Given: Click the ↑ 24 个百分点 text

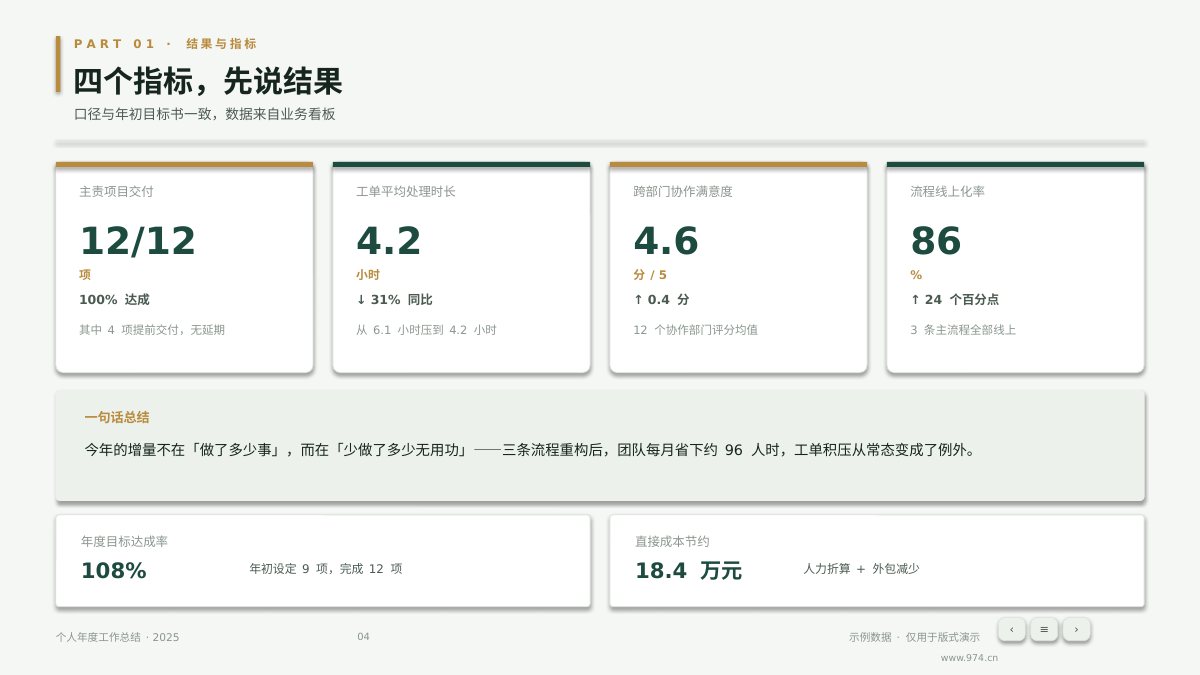Looking at the screenshot, I should [x=954, y=299].
